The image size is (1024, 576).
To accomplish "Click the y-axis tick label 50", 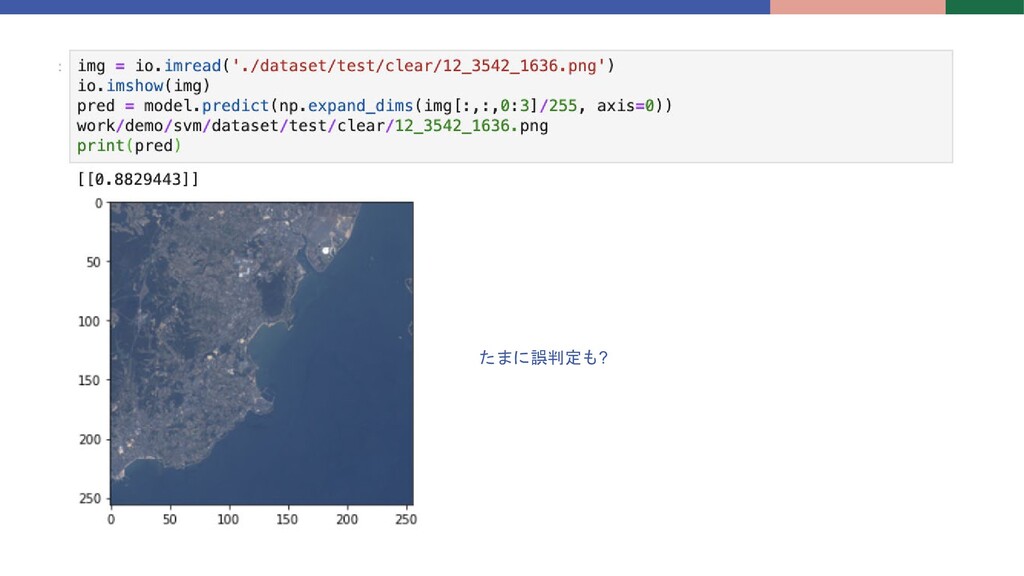I will point(93,263).
